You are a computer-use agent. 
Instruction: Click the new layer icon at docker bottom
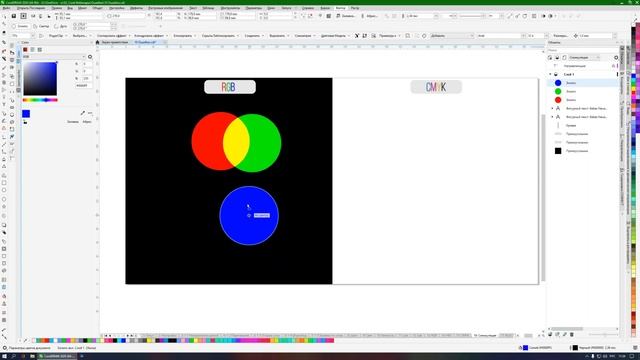[x=550, y=334]
